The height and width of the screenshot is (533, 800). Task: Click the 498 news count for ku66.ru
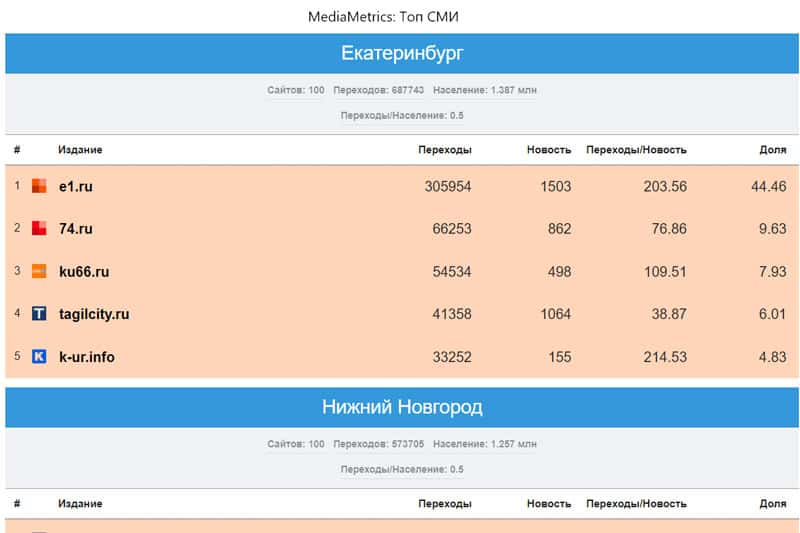560,272
